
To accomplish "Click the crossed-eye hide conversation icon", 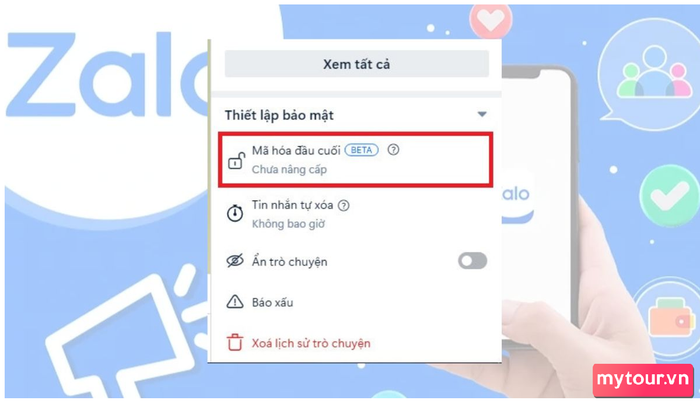I will coord(235,261).
